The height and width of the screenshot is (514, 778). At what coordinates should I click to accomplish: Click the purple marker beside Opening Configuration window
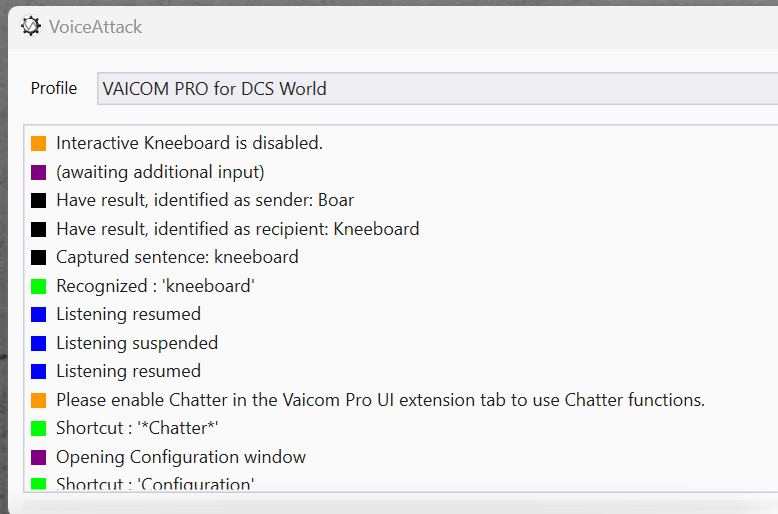39,457
